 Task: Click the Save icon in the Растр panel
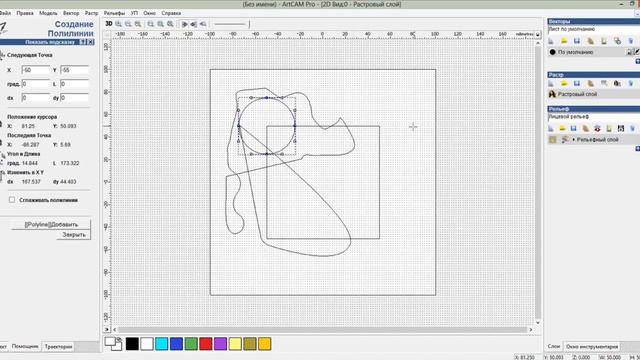pos(577,83)
